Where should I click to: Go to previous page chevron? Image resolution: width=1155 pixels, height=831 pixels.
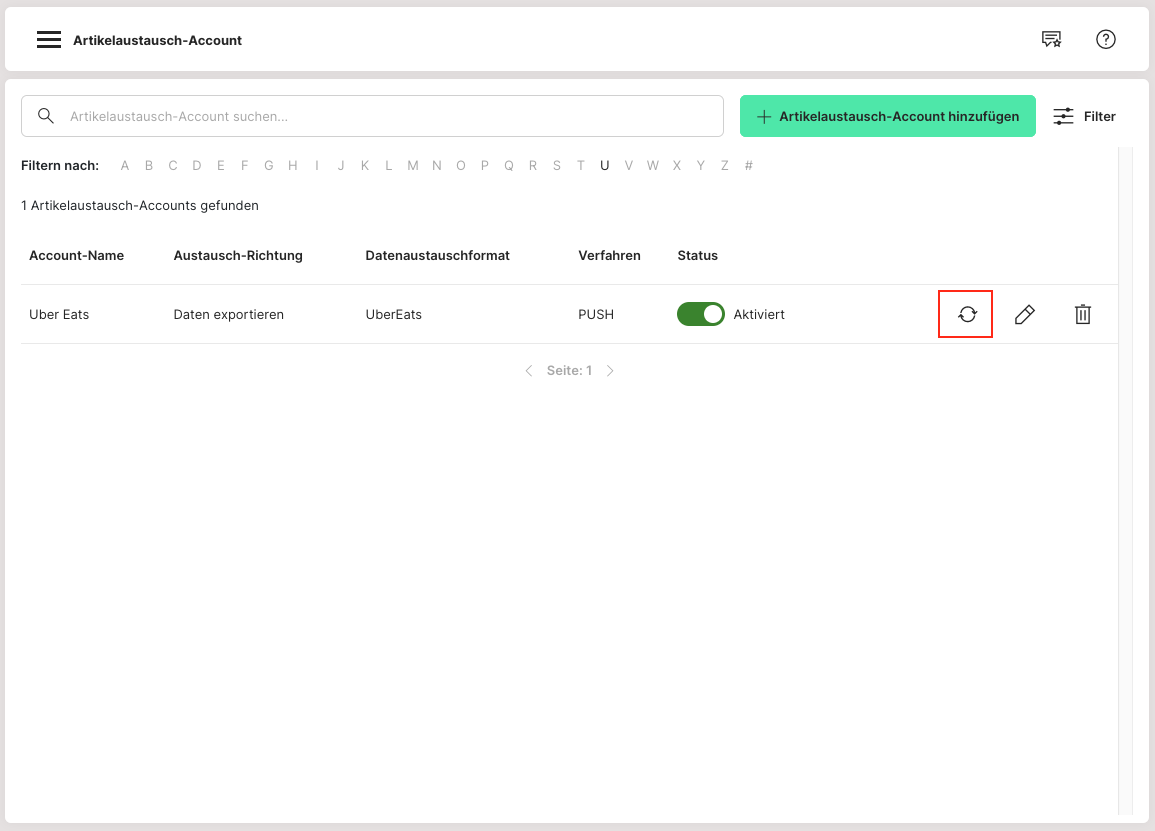529,371
